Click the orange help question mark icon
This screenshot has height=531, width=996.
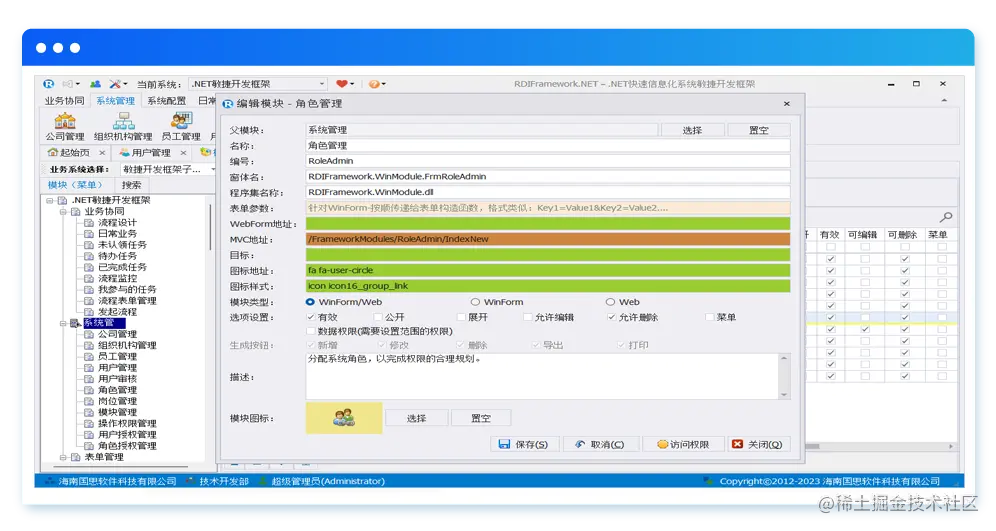click(374, 84)
